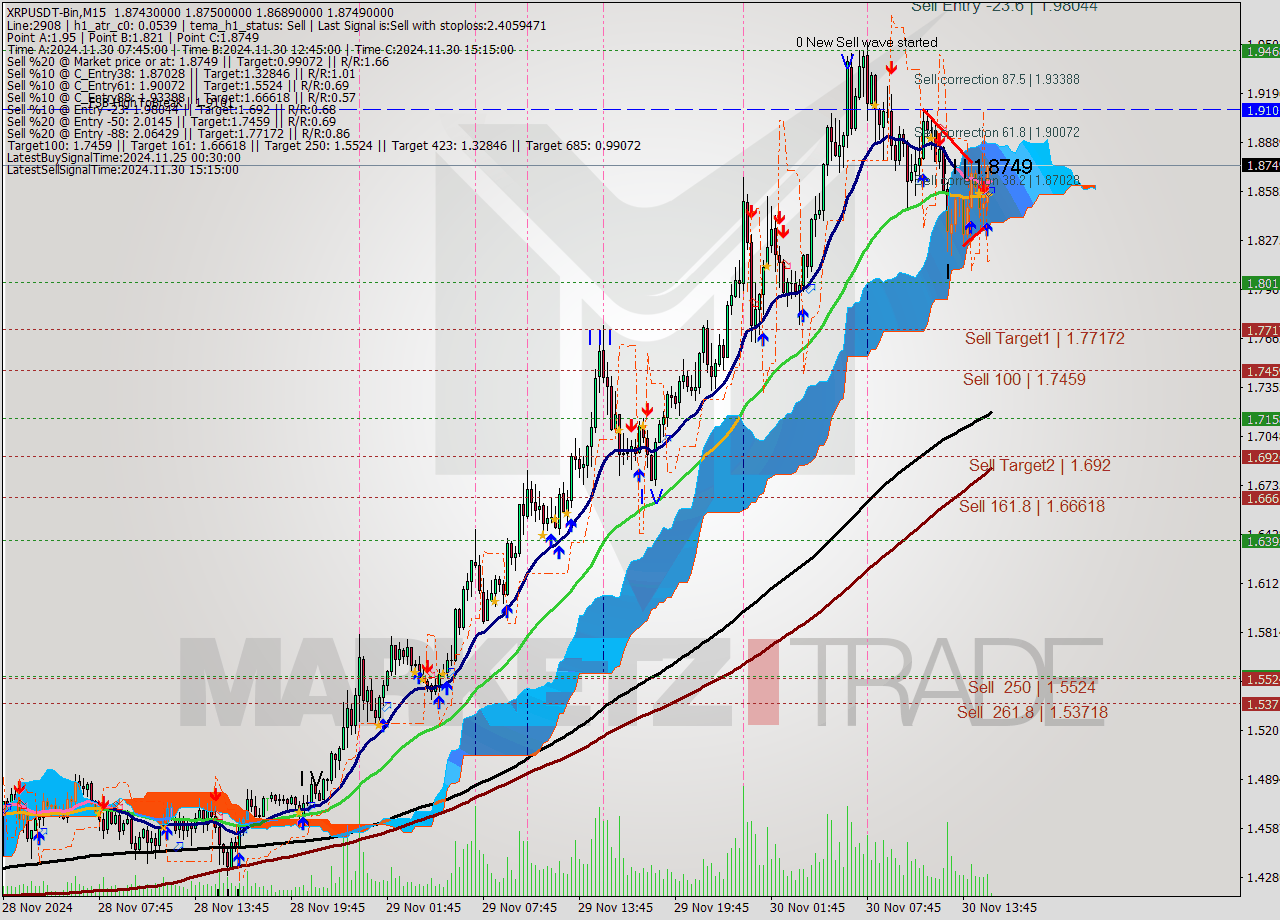Click the red 1.552 price tag

coord(1260,678)
